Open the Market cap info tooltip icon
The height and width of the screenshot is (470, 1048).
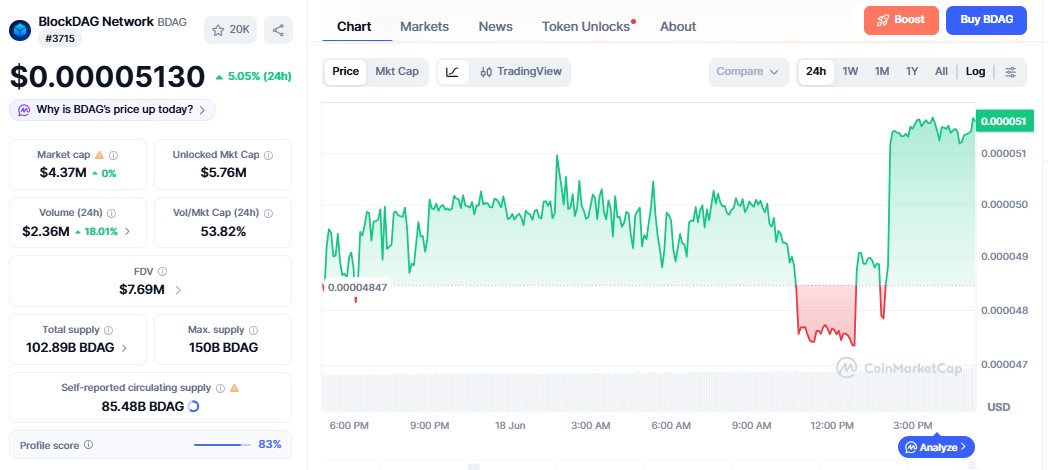pos(114,155)
